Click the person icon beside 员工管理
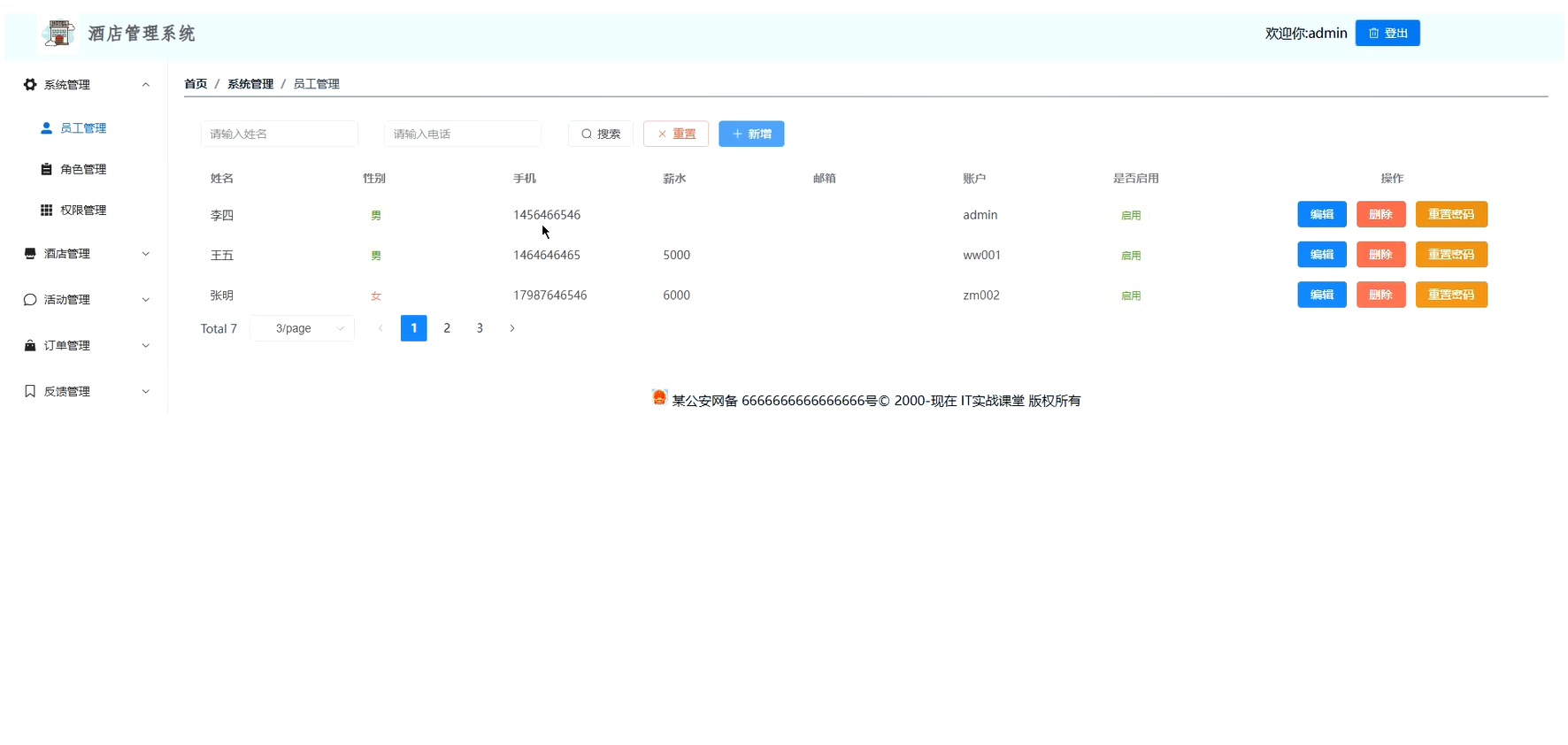The height and width of the screenshot is (745, 1568). pyautogui.click(x=47, y=128)
